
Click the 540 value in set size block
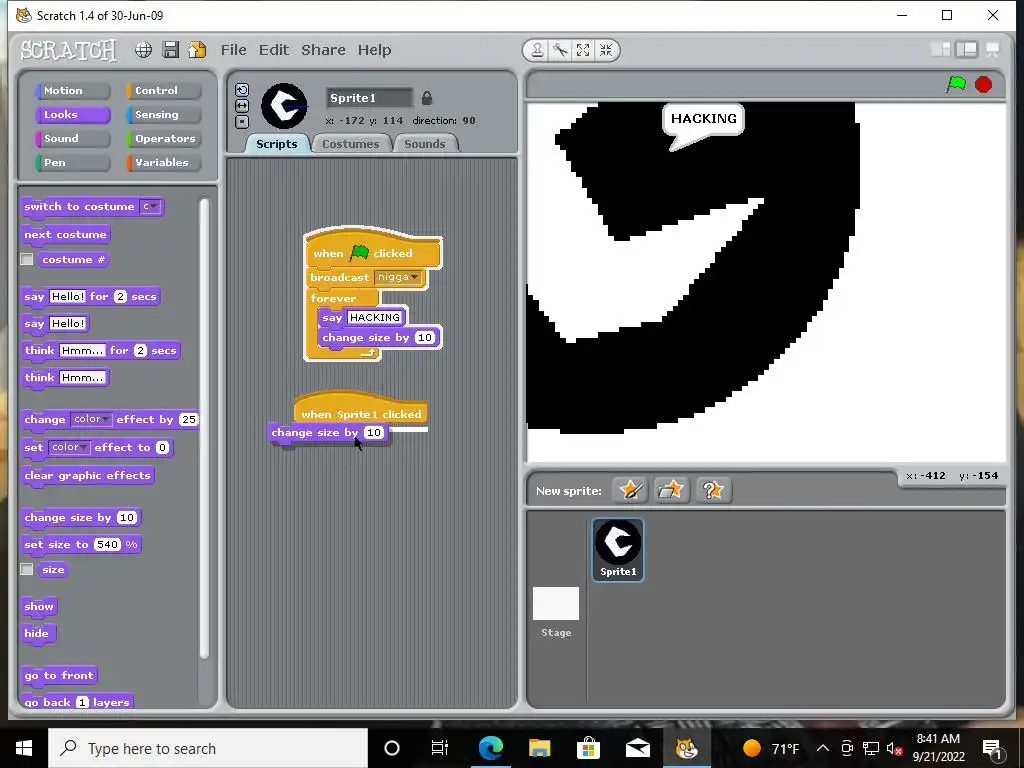tap(108, 545)
